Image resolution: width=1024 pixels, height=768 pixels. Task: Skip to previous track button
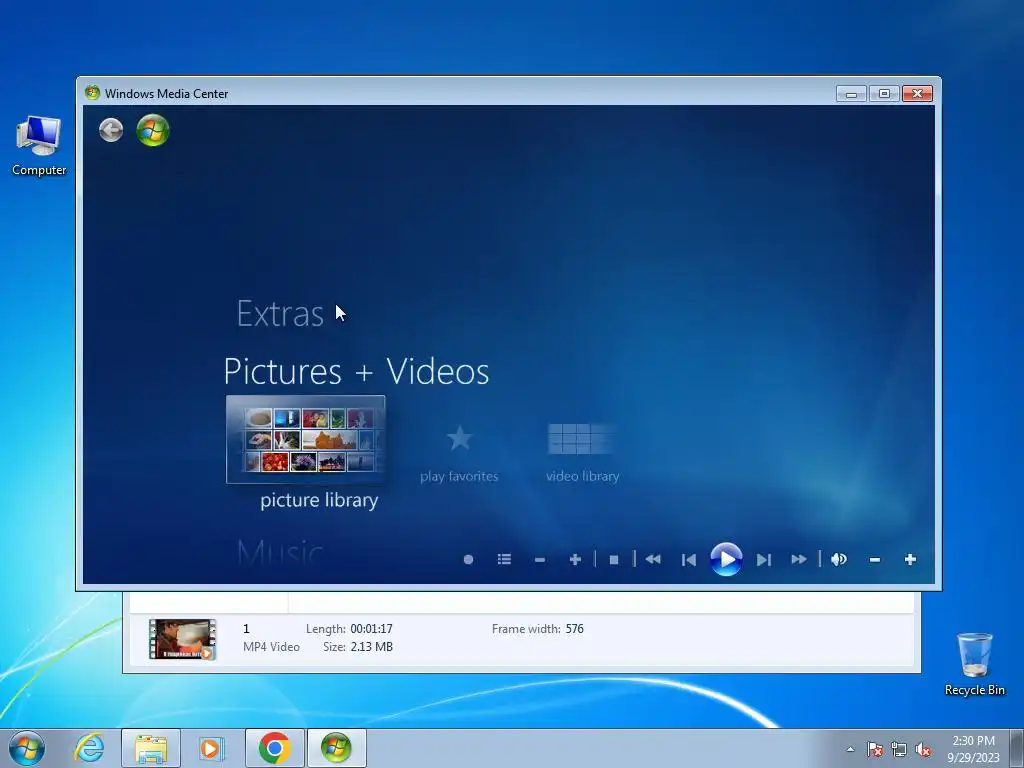click(688, 560)
